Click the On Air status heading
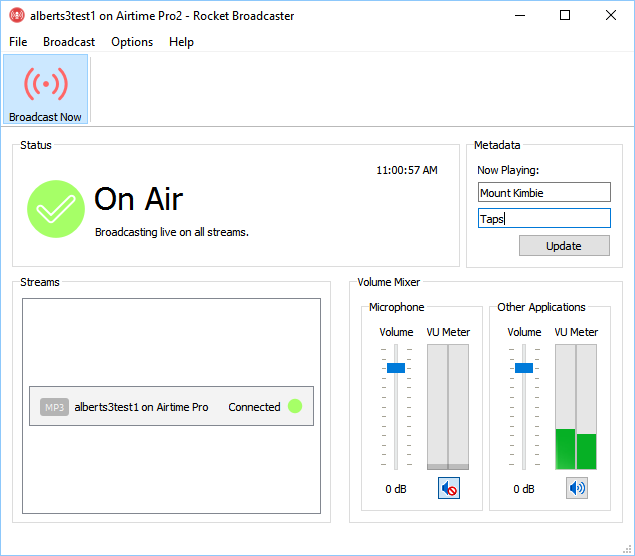Image resolution: width=635 pixels, height=556 pixels. coord(139,199)
